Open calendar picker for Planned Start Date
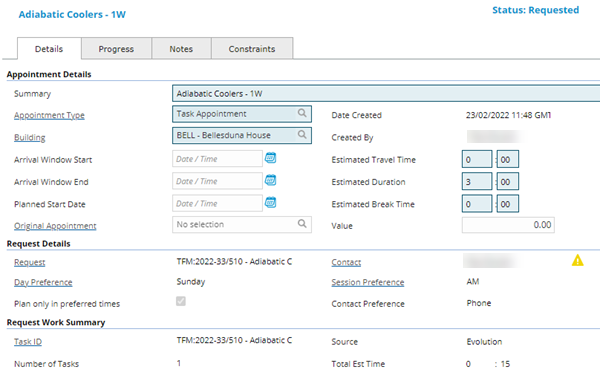This screenshot has width=600, height=378. point(271,202)
